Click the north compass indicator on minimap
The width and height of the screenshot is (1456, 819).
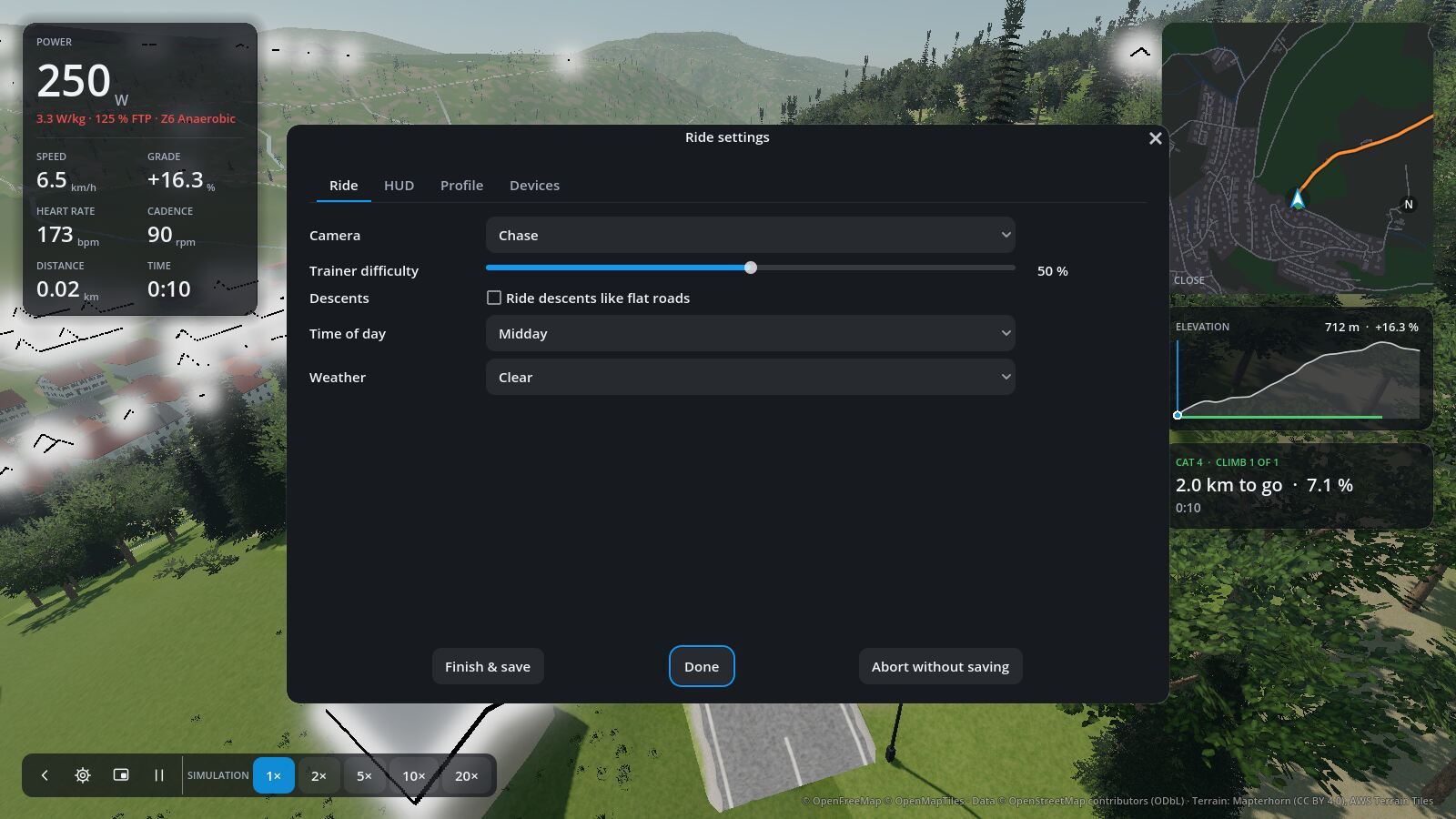(1408, 205)
